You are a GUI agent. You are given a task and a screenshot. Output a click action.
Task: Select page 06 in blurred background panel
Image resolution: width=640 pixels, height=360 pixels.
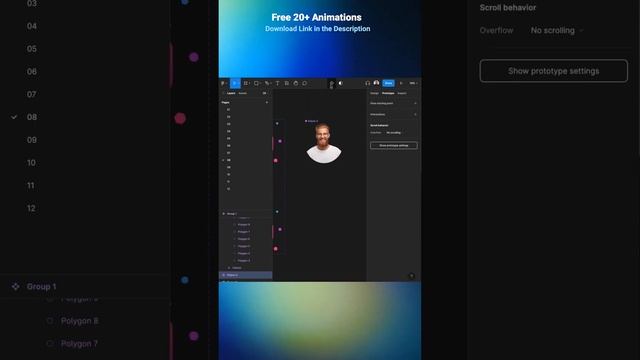coord(32,72)
